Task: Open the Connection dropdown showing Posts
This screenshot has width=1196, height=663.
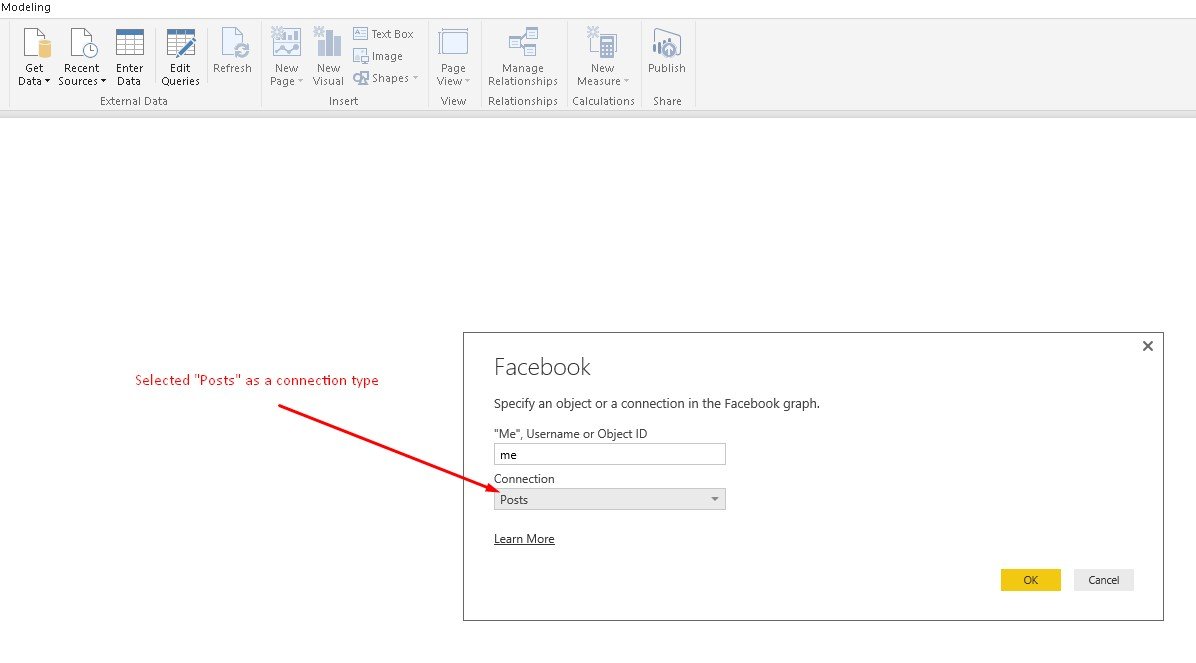Action: pyautogui.click(x=609, y=499)
